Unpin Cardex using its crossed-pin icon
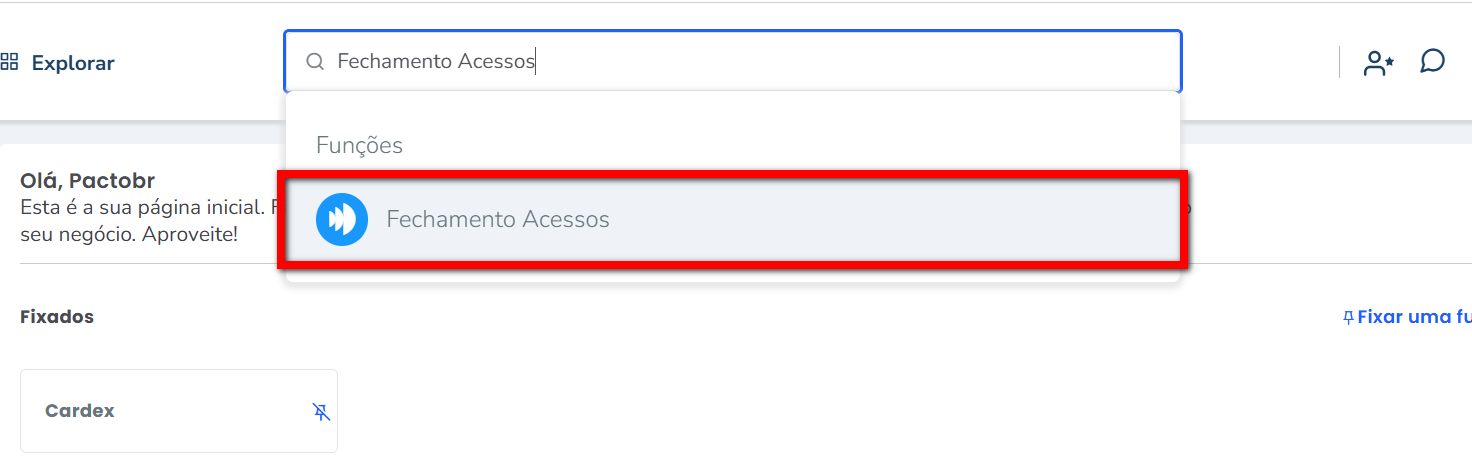Image resolution: width=1472 pixels, height=474 pixels. (321, 411)
